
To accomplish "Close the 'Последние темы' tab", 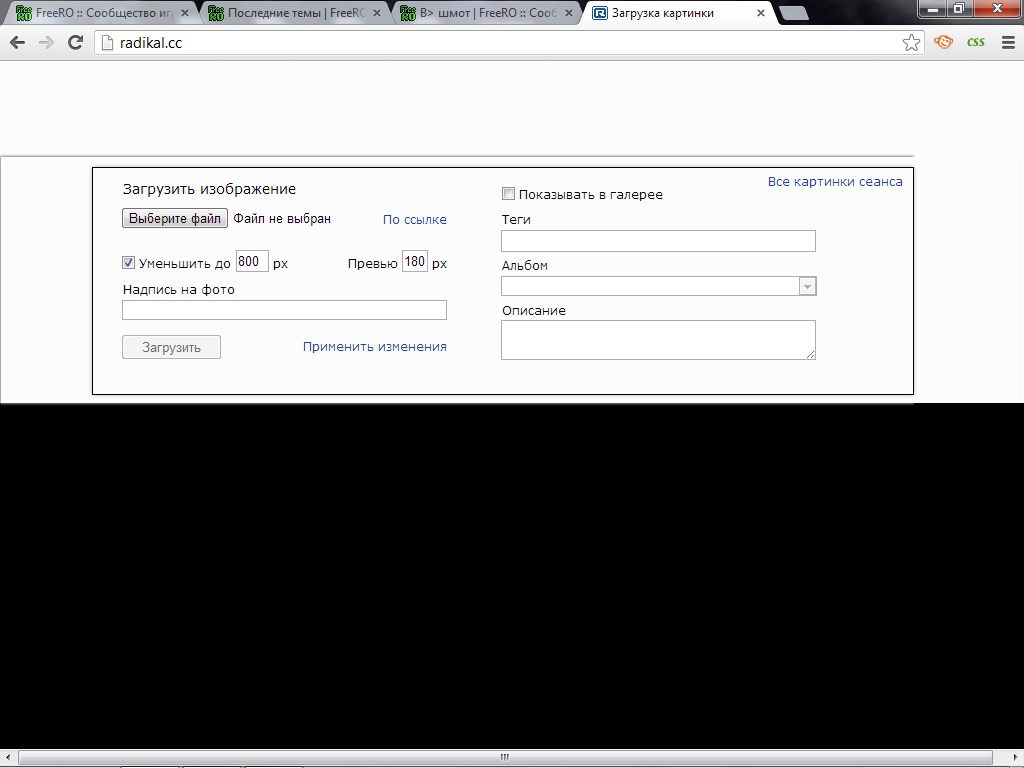I will pos(377,13).
